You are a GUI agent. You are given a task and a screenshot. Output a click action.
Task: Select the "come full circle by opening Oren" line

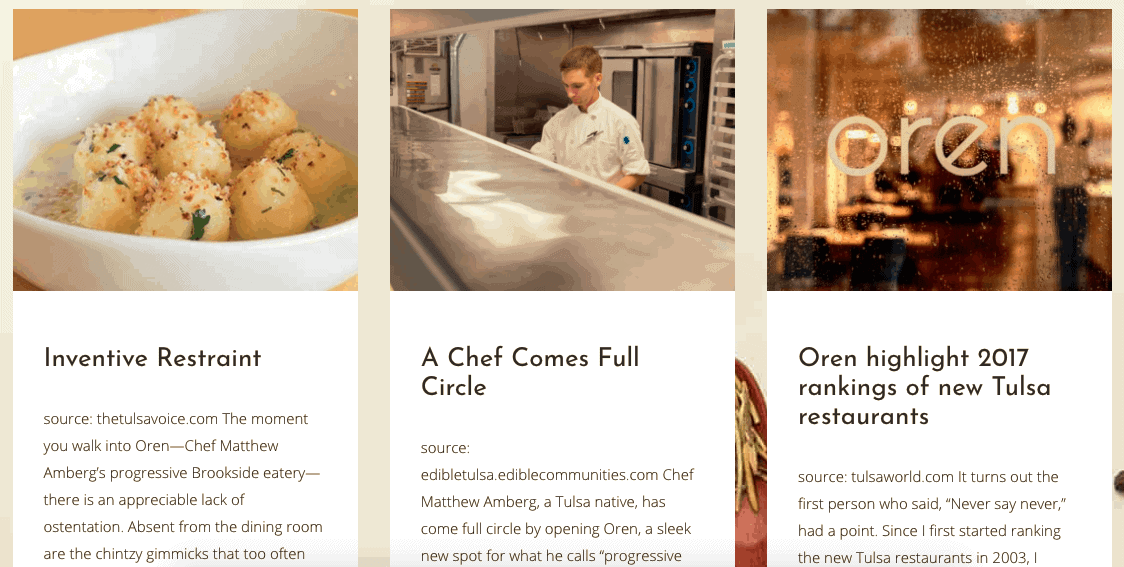coord(556,529)
